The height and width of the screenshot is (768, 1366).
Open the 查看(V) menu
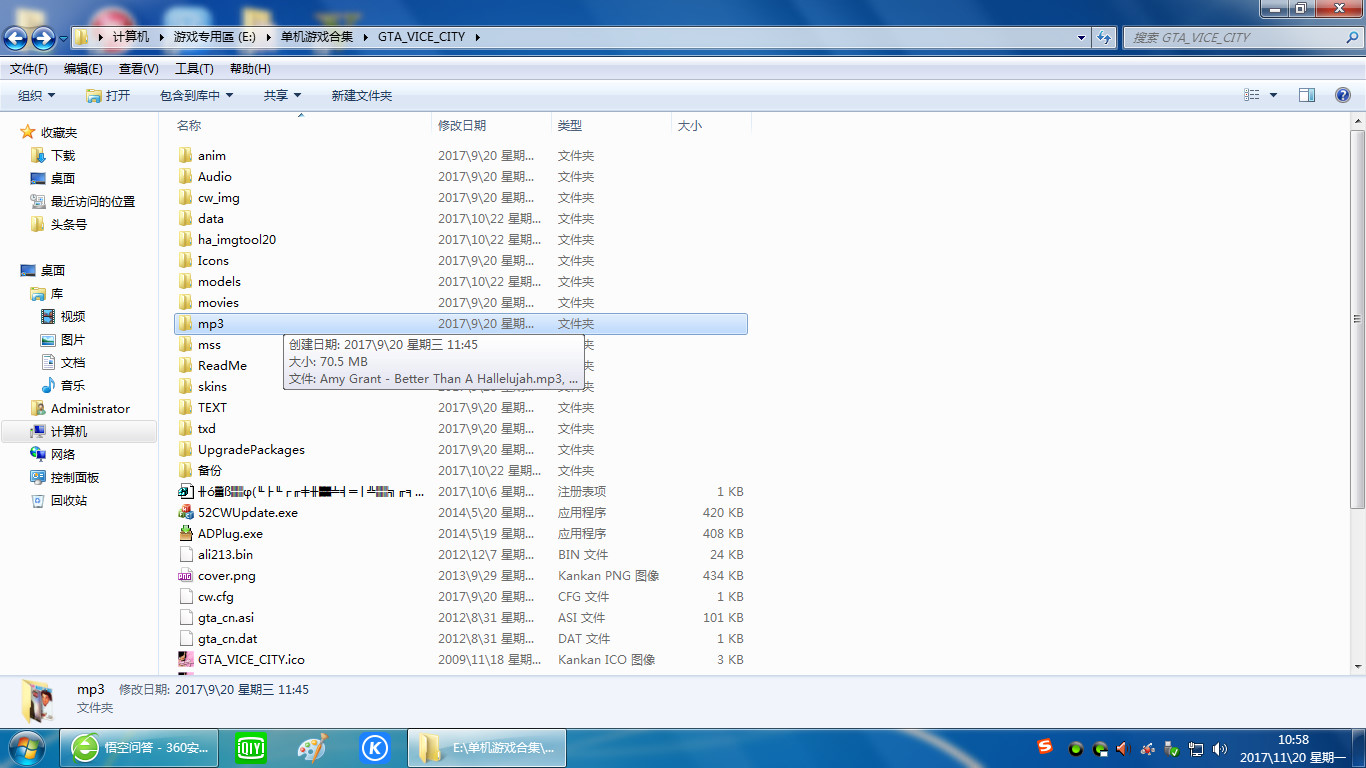(139, 69)
